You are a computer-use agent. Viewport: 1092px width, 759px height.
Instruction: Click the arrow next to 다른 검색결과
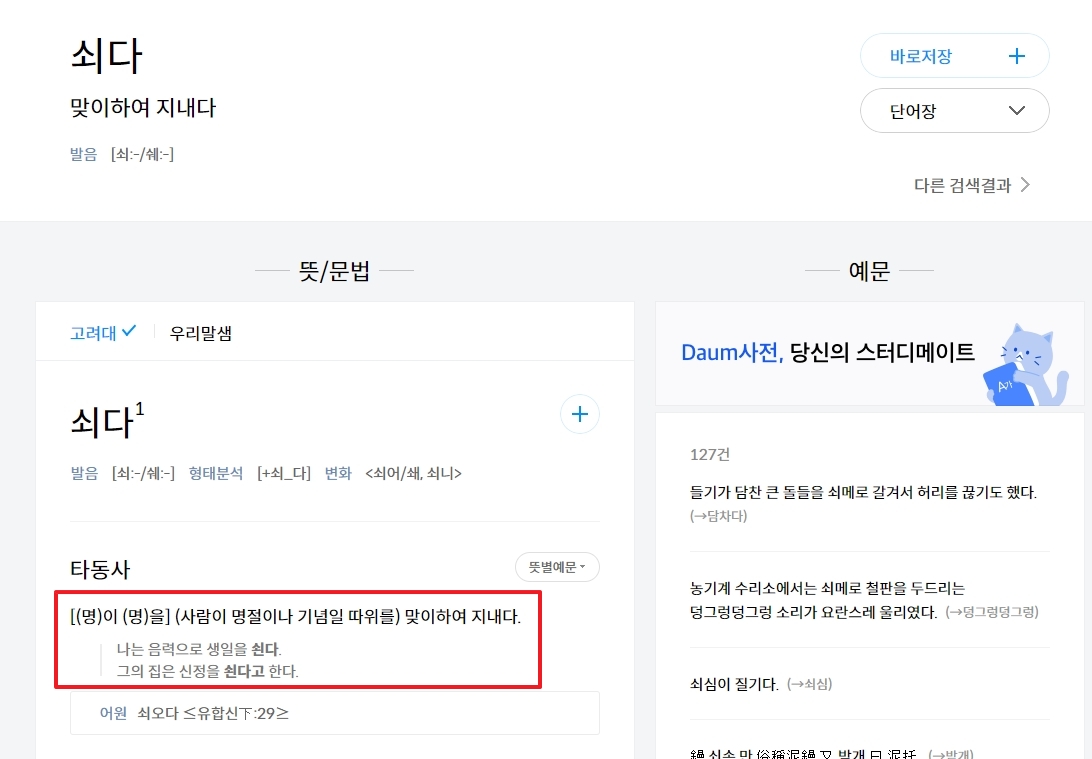pyautogui.click(x=1028, y=185)
